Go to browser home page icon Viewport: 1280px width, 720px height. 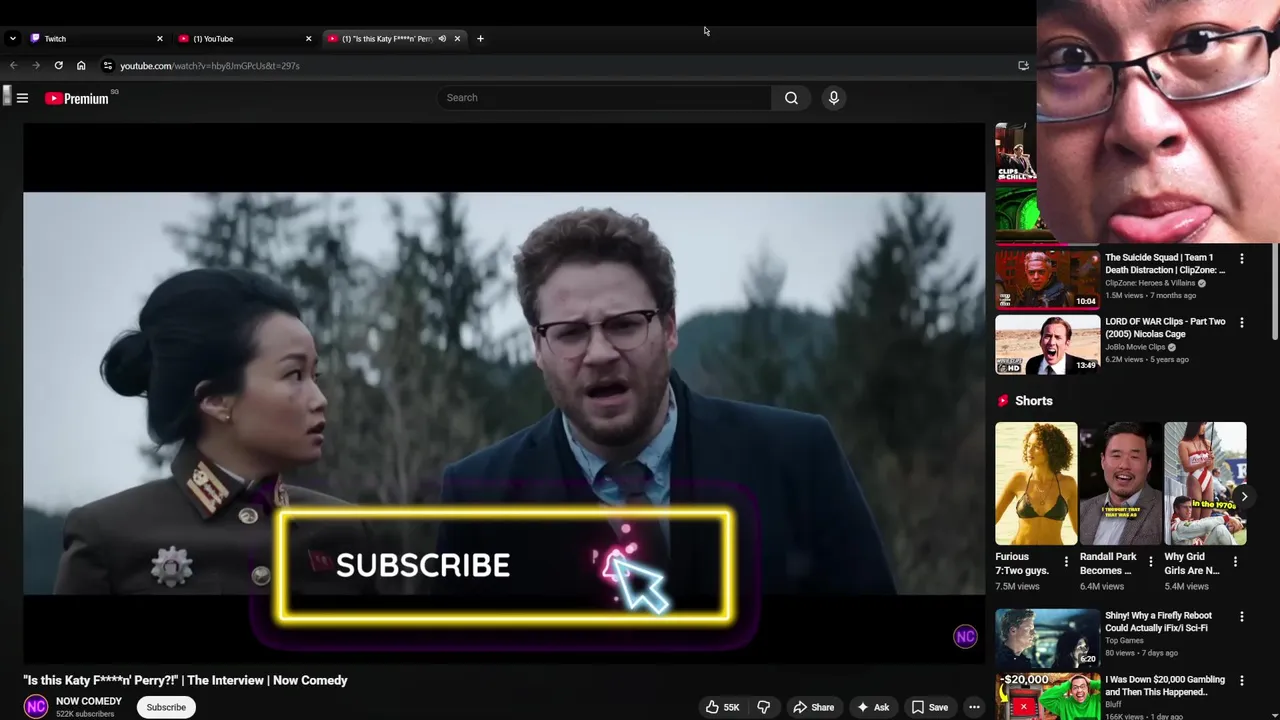pos(81,66)
